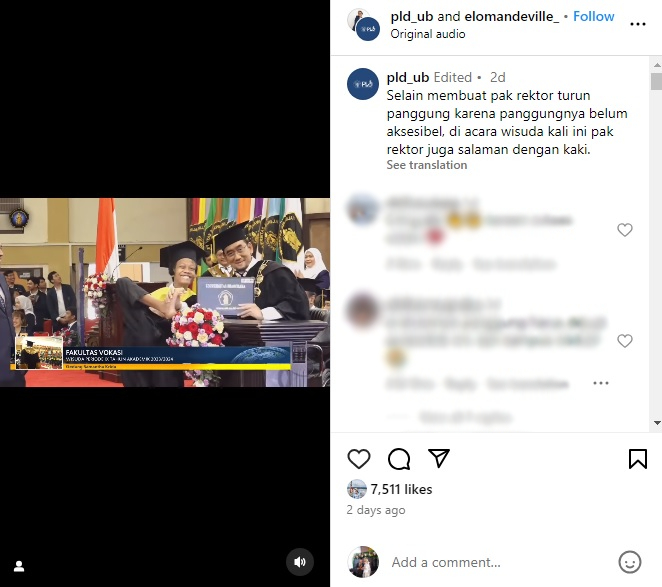Pause the graduation video

[165, 292]
